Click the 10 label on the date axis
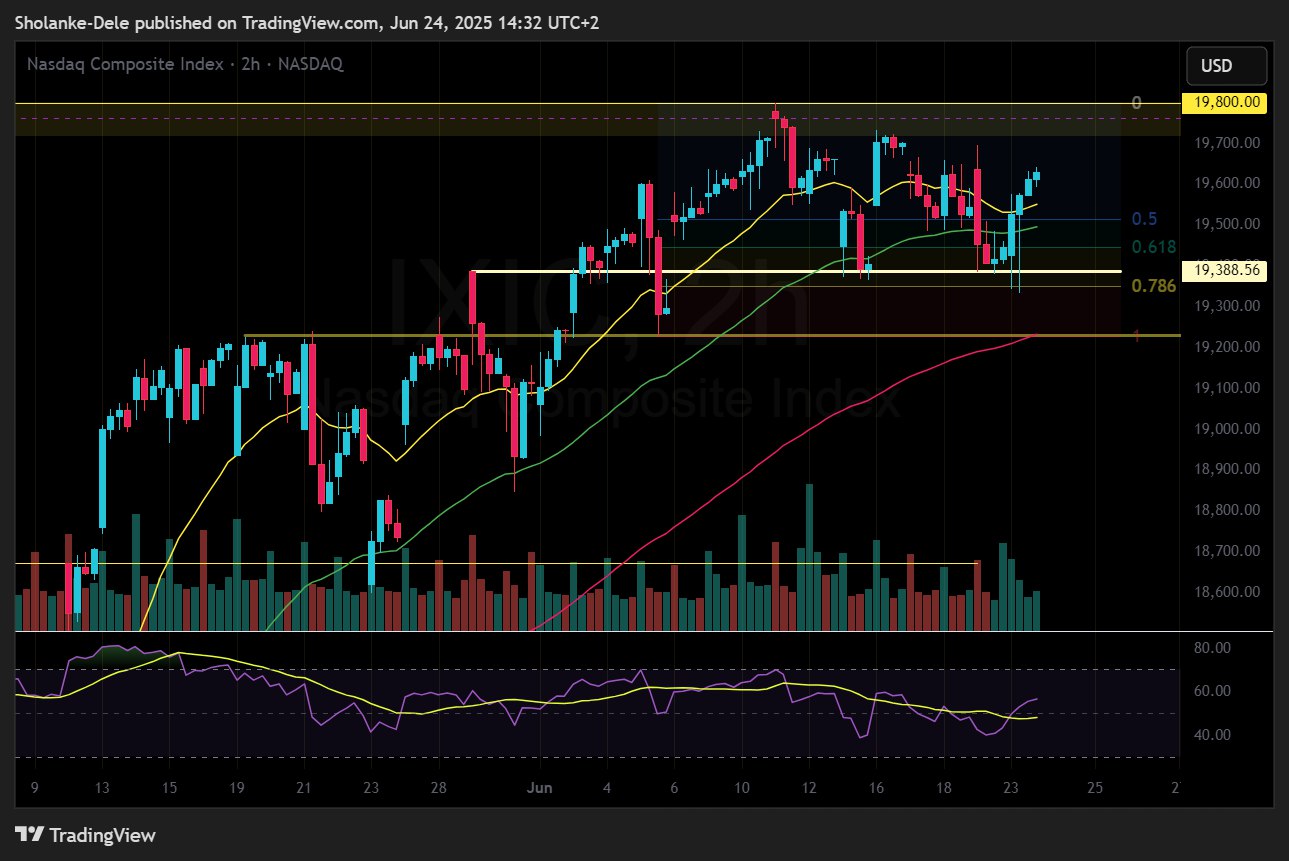The height and width of the screenshot is (861, 1289). click(741, 788)
